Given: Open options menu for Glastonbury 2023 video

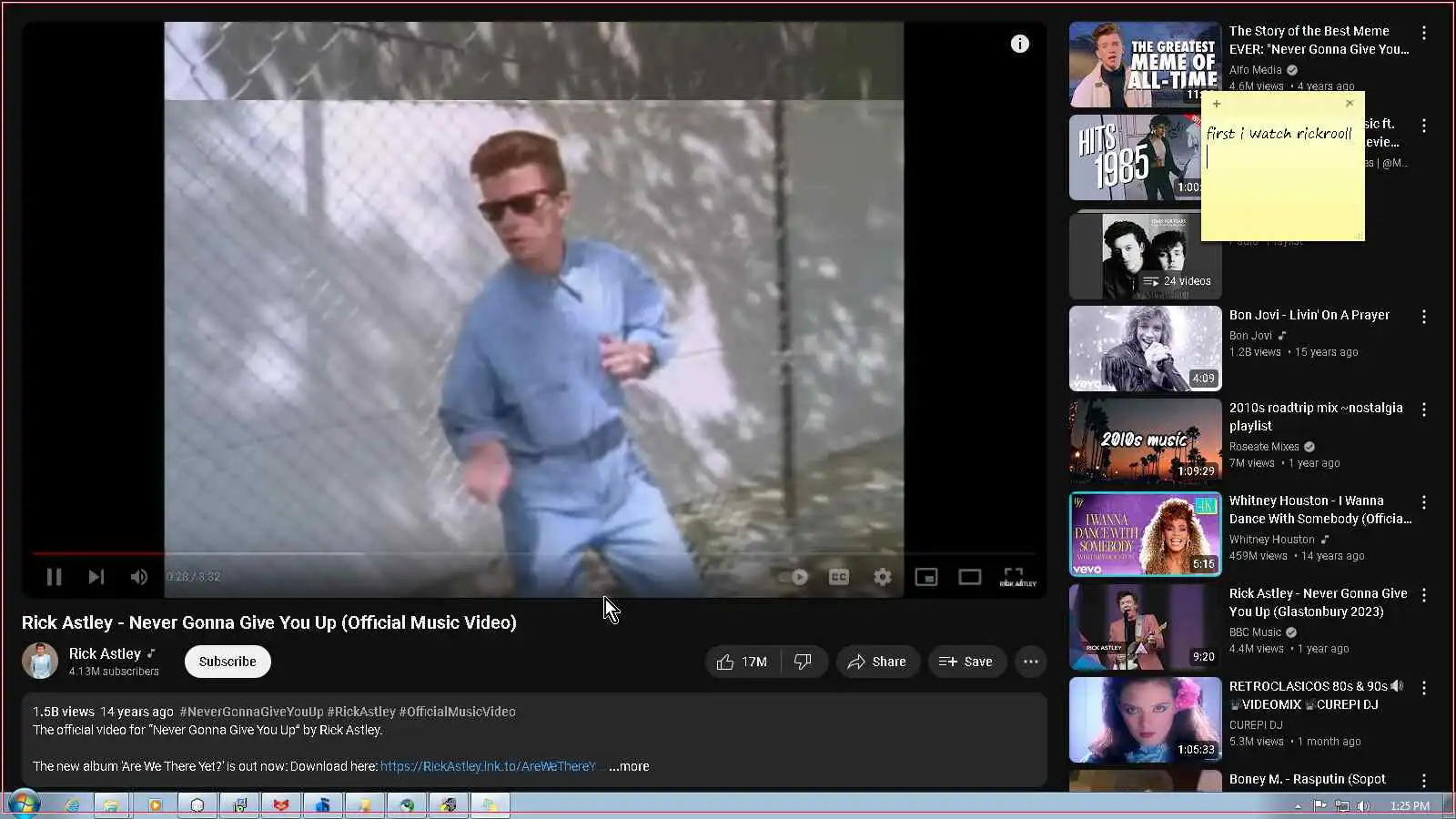Looking at the screenshot, I should tap(1424, 595).
